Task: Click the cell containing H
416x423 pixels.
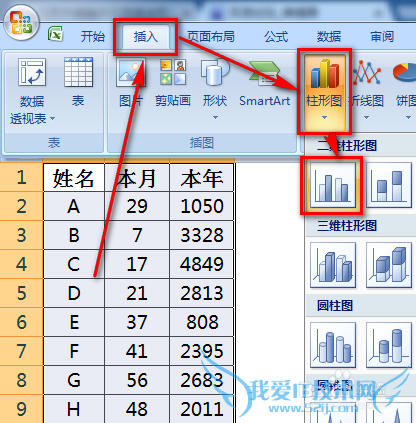Action: coord(74,409)
